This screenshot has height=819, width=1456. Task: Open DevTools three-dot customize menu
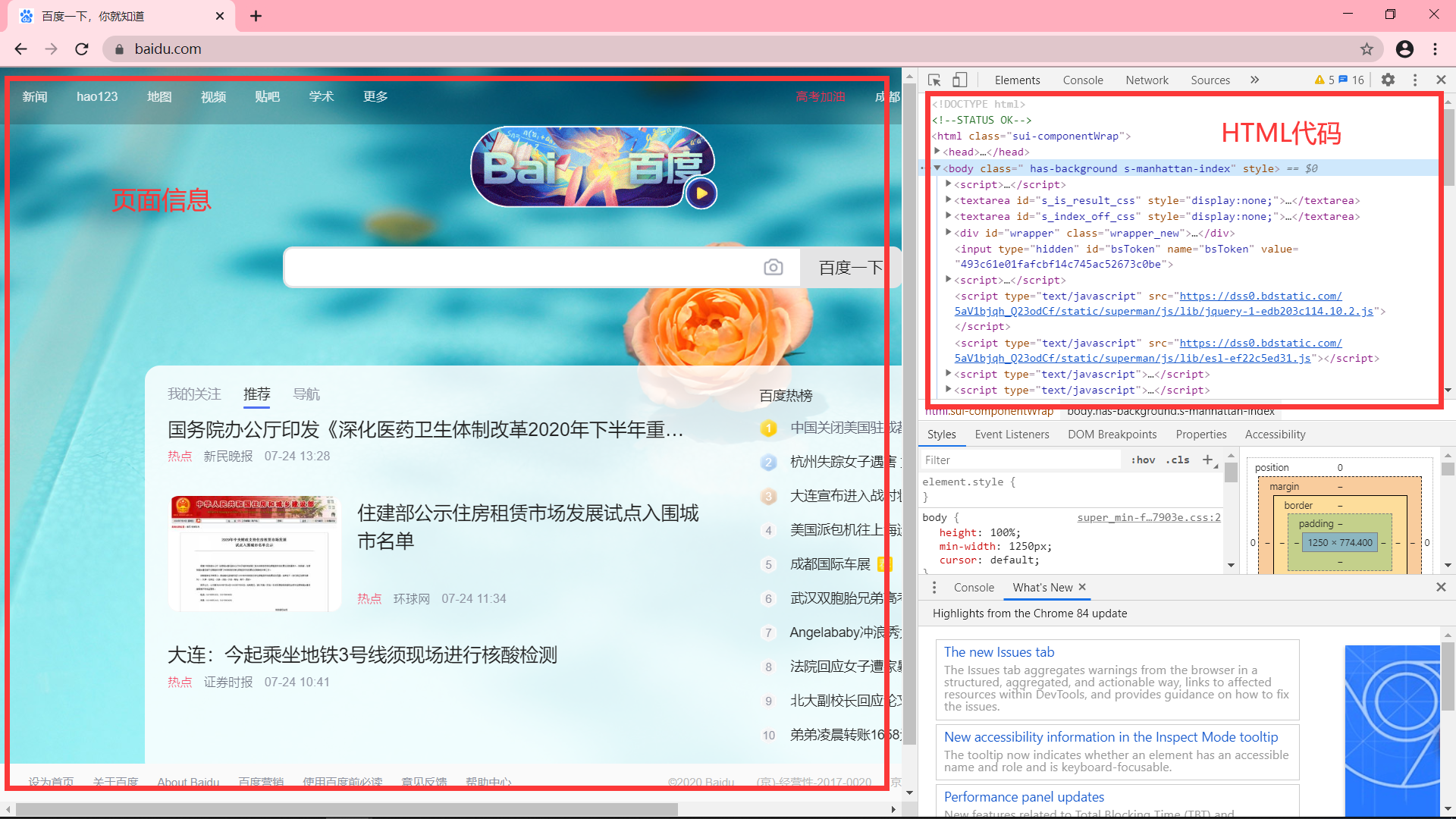pos(1415,80)
